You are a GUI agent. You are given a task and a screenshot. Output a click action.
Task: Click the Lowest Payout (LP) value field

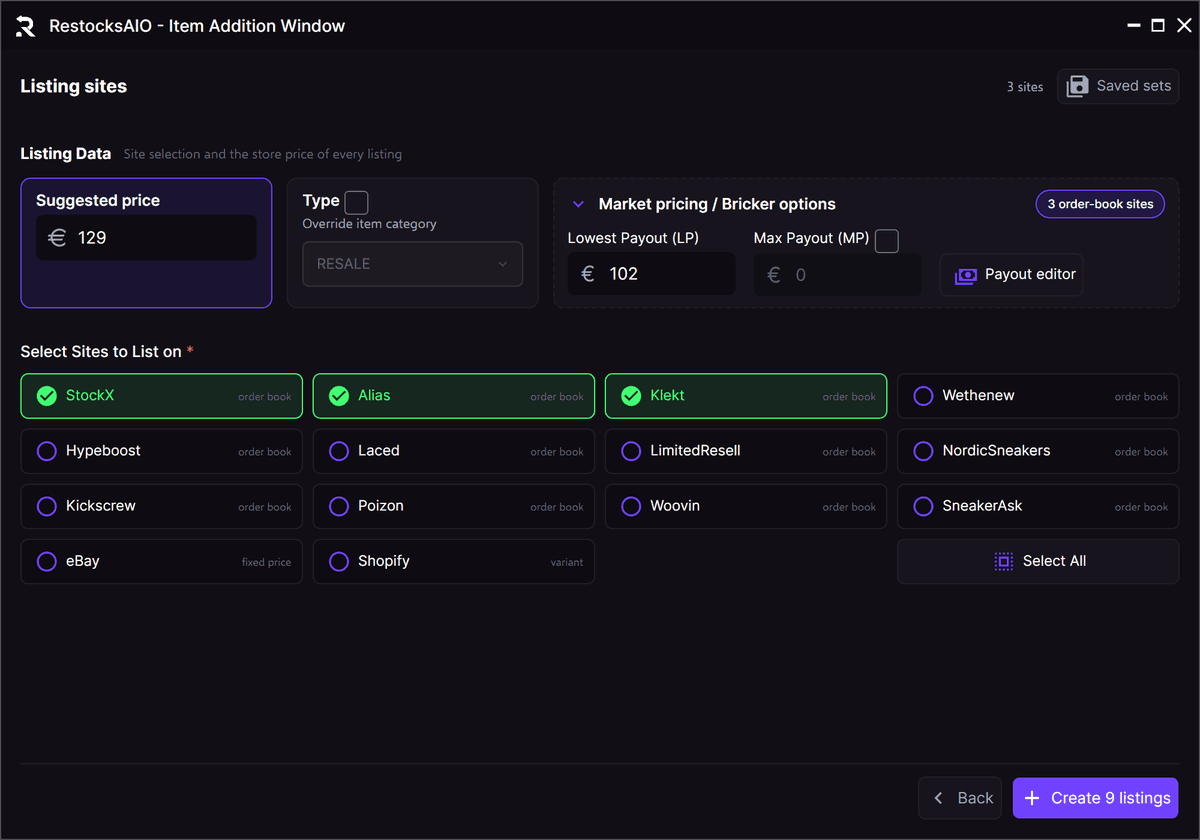[651, 274]
